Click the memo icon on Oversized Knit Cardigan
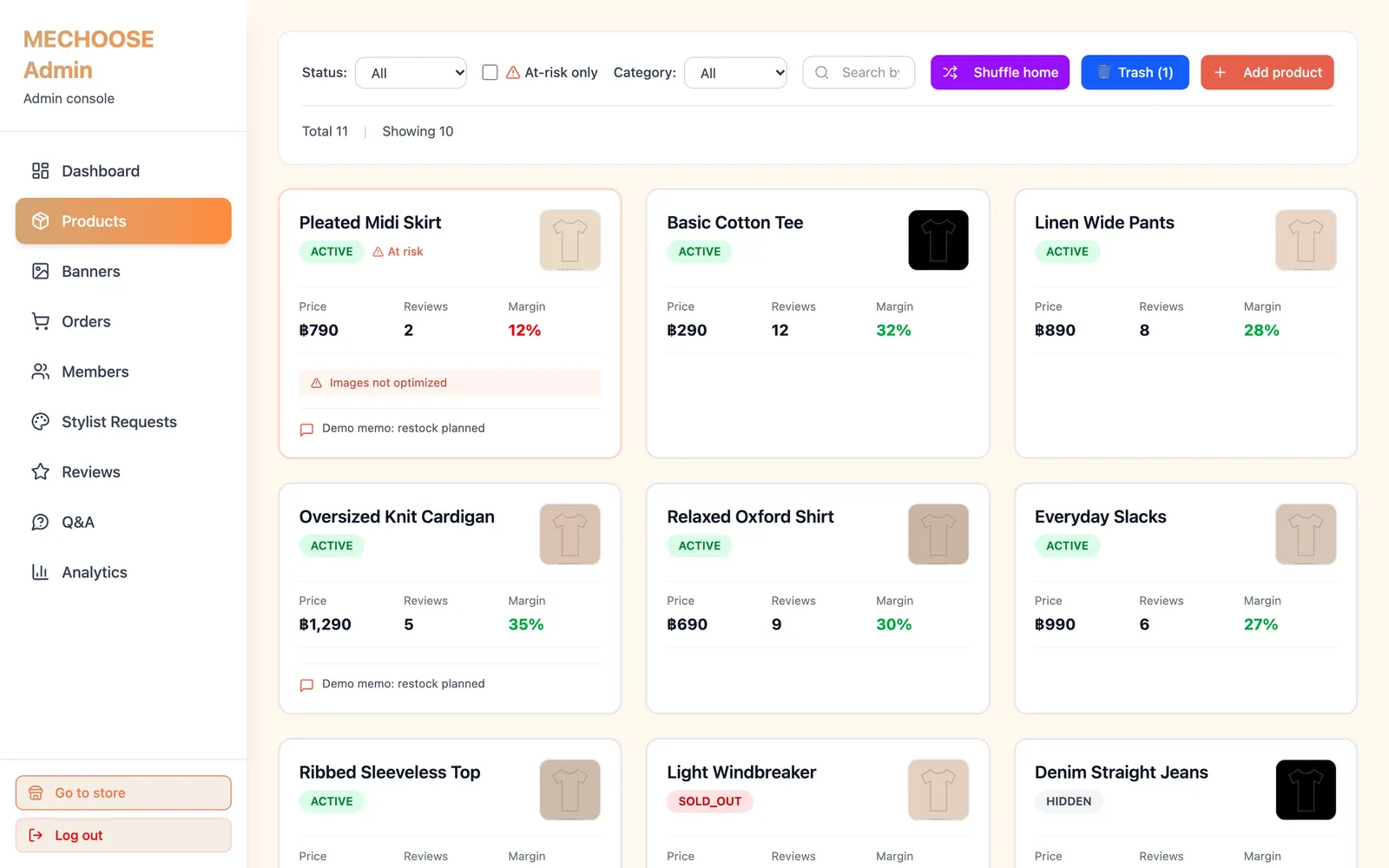This screenshot has height=868, width=1389. tap(306, 685)
